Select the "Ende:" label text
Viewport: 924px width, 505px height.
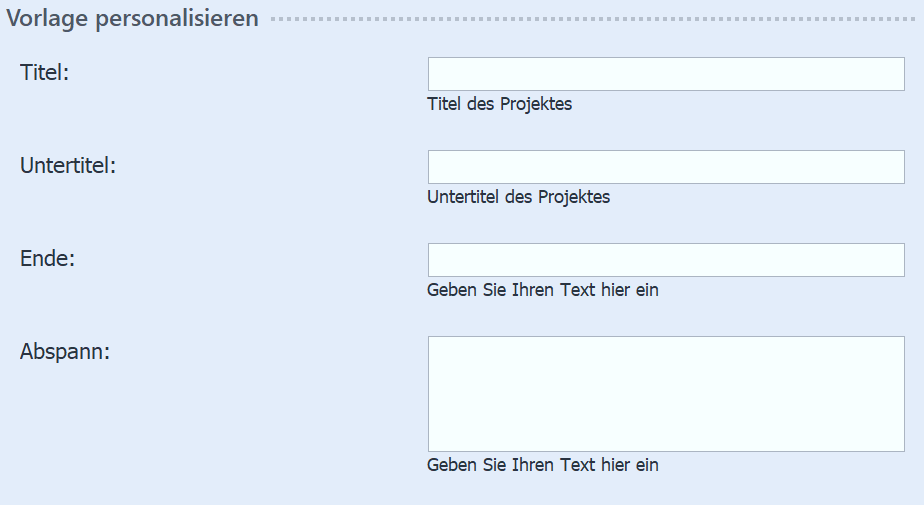tap(48, 258)
